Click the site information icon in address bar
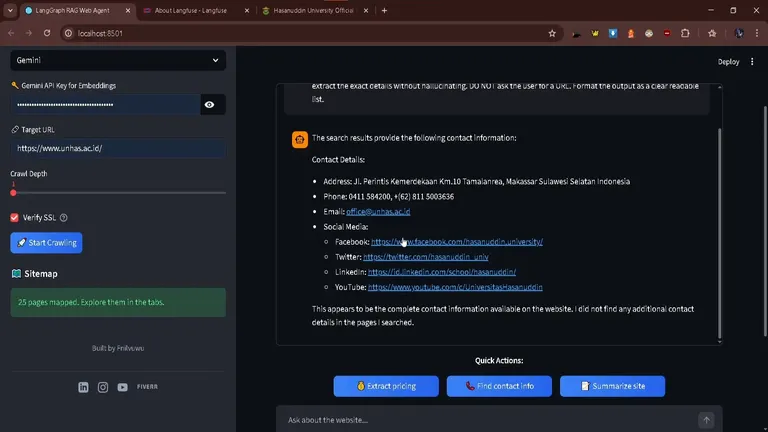768x432 pixels. click(69, 33)
